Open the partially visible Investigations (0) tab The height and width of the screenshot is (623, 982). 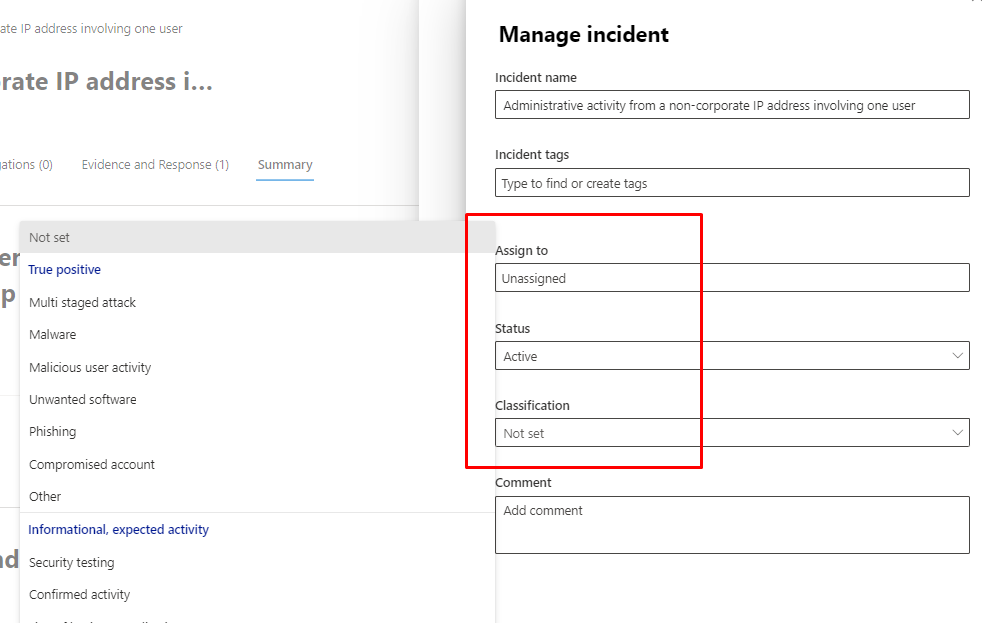coord(26,165)
